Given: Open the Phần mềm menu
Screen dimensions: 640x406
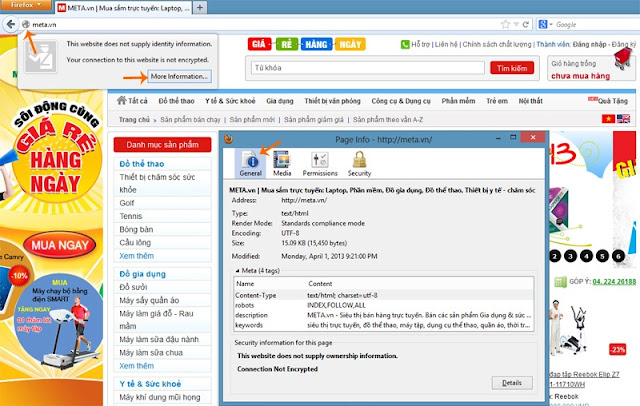Looking at the screenshot, I should coord(458,101).
